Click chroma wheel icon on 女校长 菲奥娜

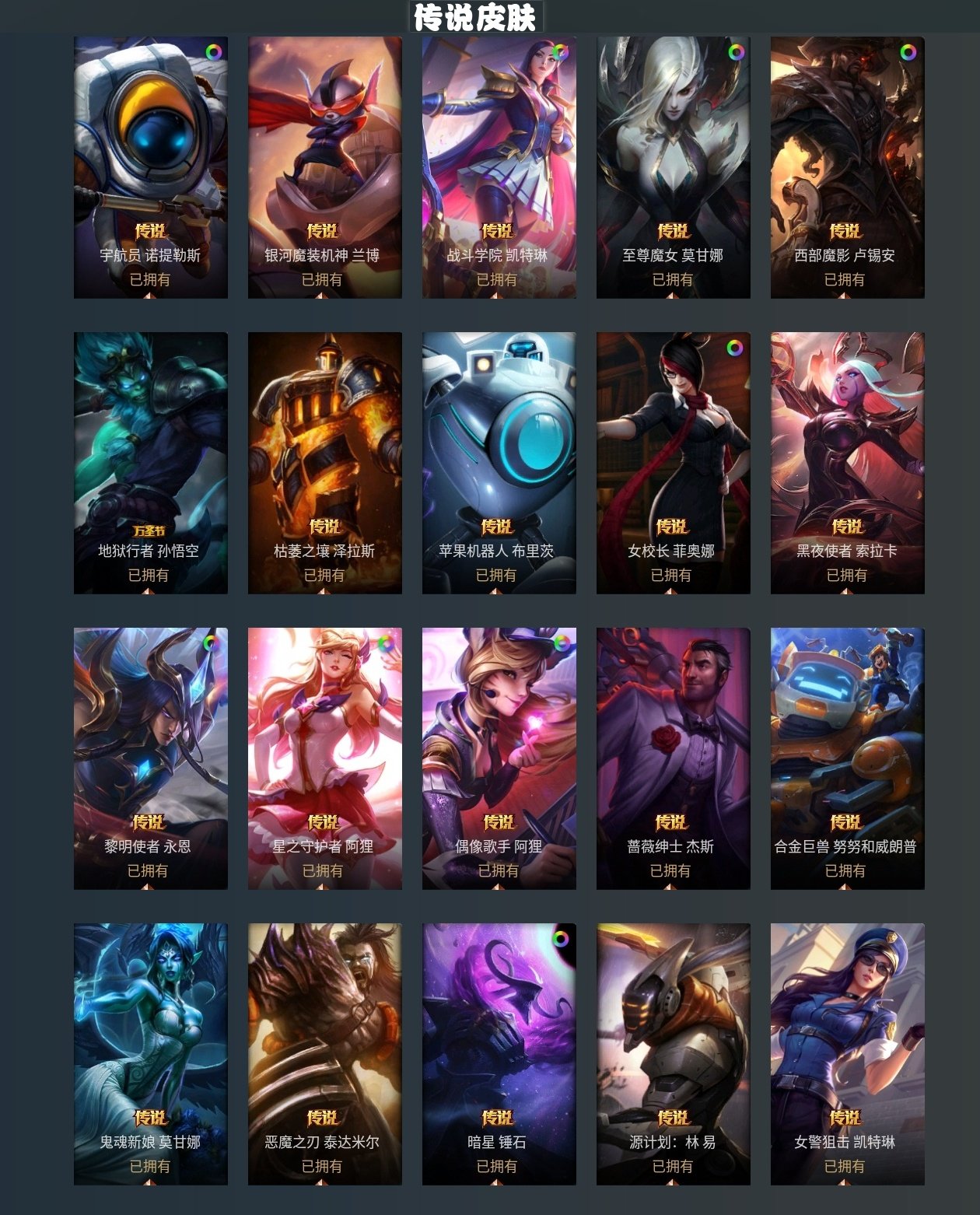pyautogui.click(x=734, y=348)
